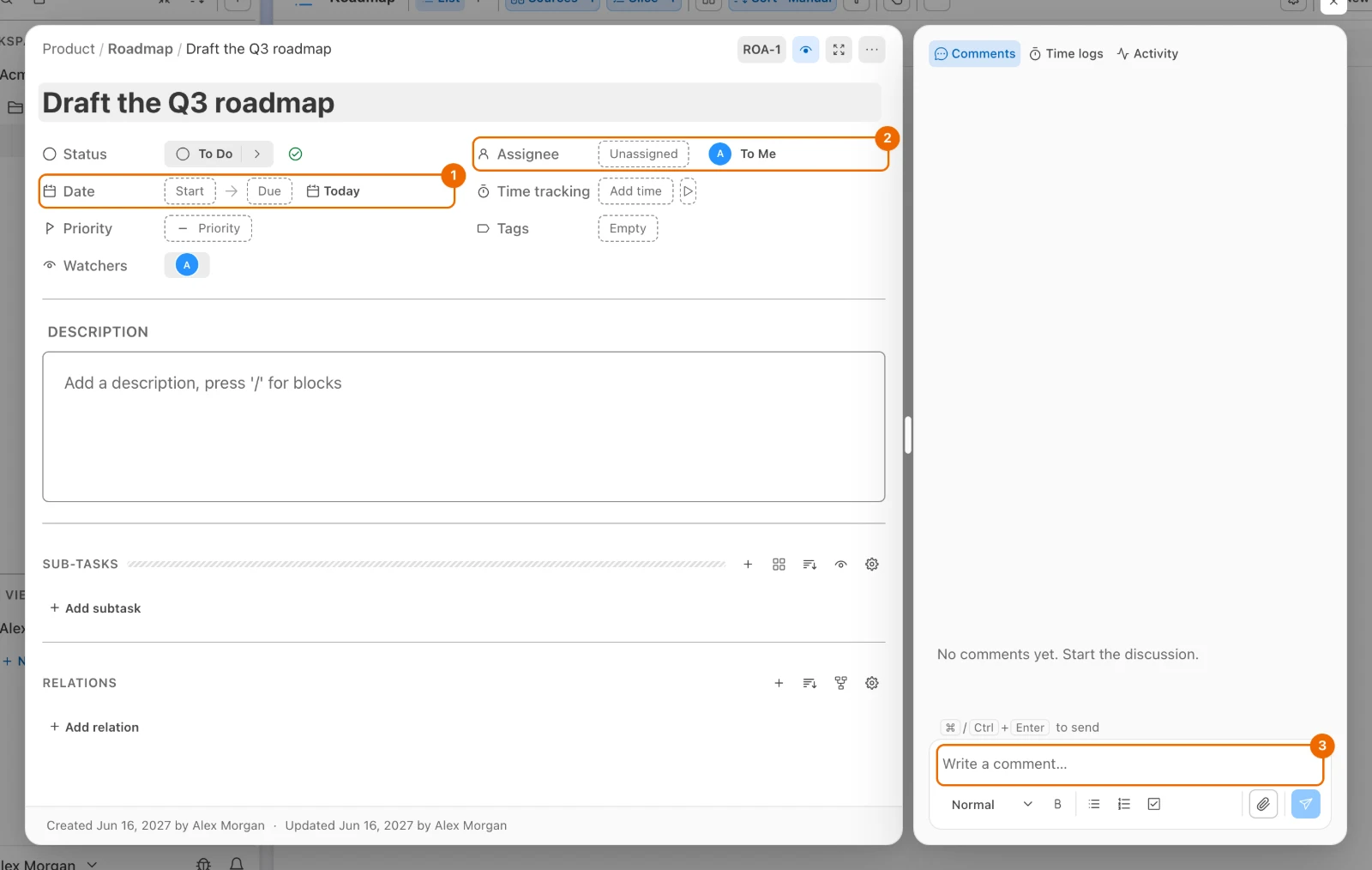Switch to the Time logs tab
Viewport: 1372px width, 870px height.
click(1066, 53)
